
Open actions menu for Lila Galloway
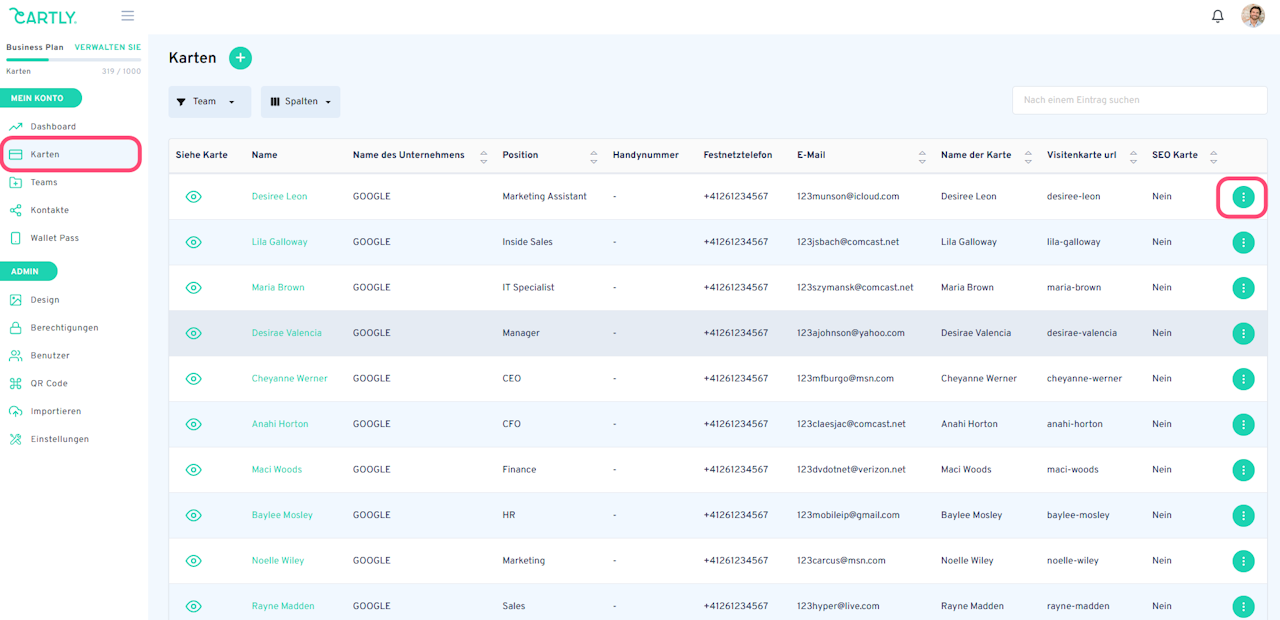1243,242
